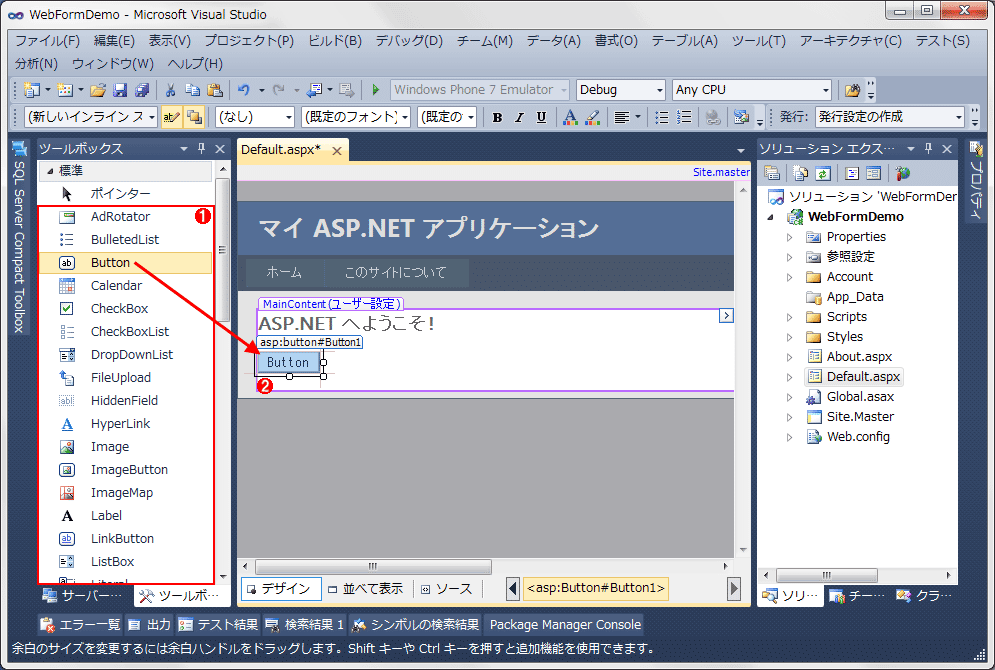The image size is (995, 670).
Task: Select BulletedList control in toolbox
Action: (125, 239)
